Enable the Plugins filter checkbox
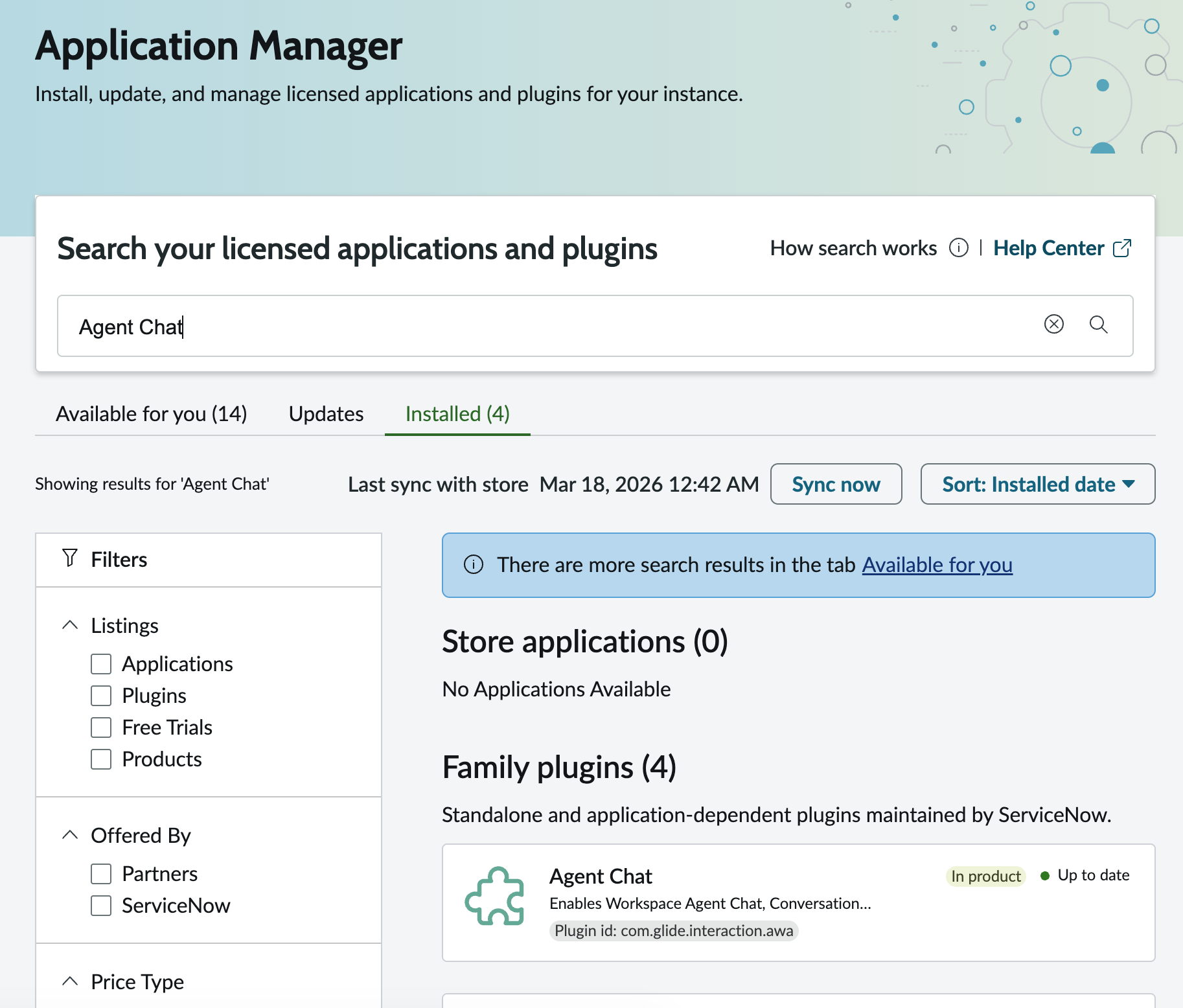 pos(101,696)
